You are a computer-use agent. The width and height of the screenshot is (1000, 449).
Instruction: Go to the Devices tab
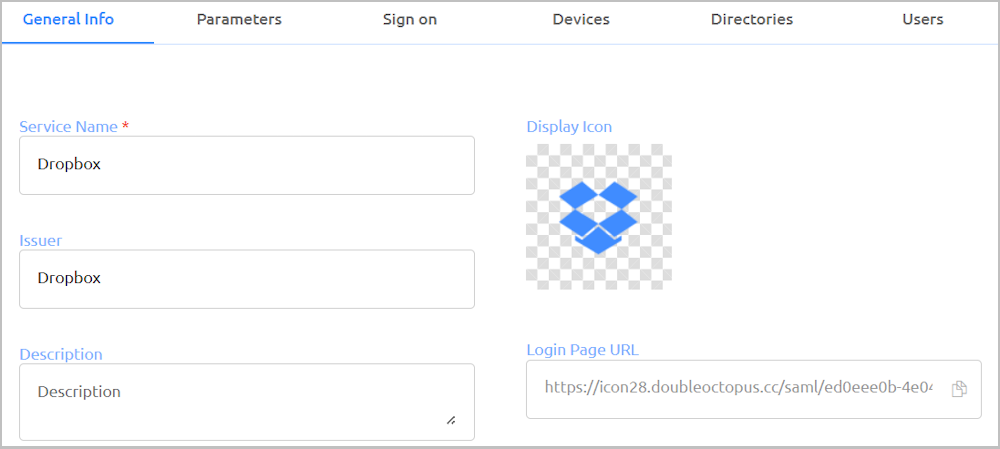[581, 19]
